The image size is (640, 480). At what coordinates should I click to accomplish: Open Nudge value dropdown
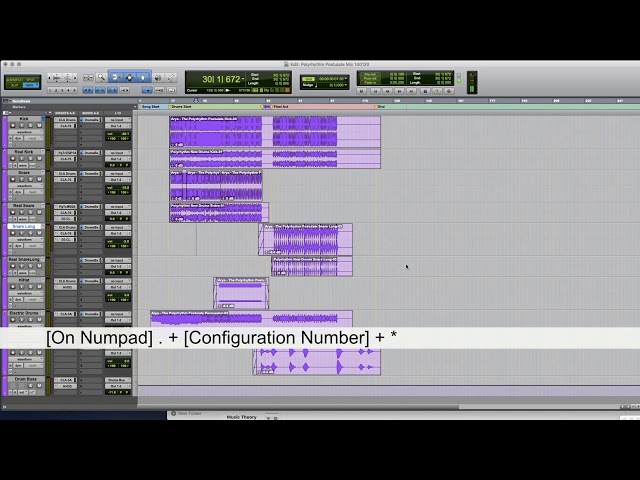click(x=346, y=85)
